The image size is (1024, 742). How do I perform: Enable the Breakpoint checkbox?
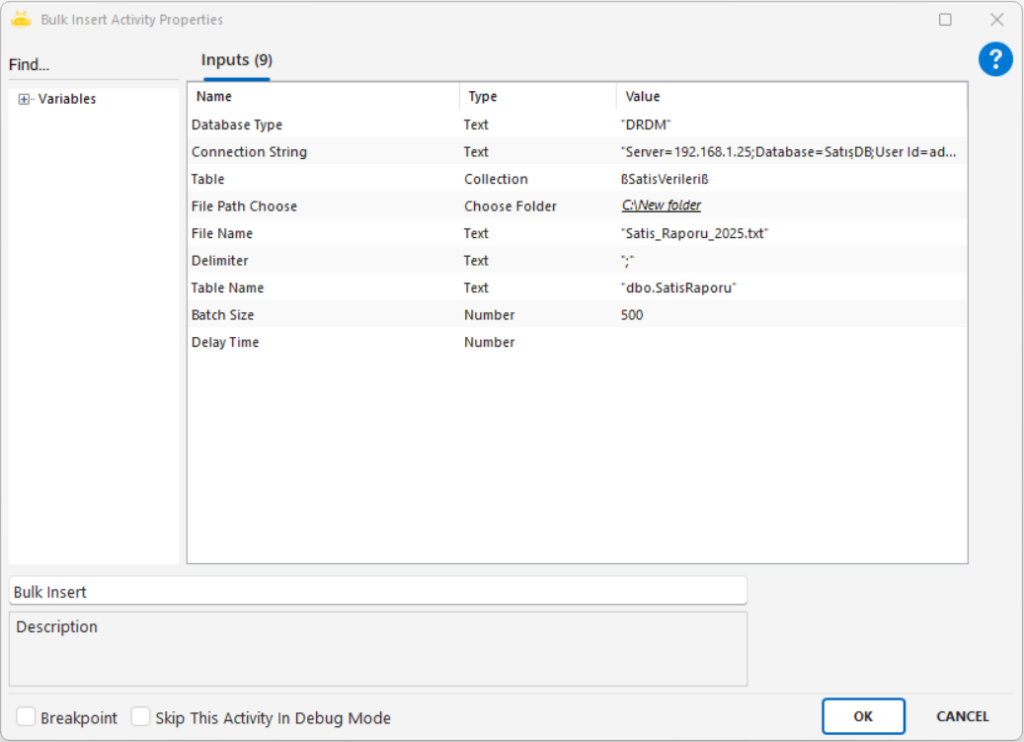[x=26, y=717]
